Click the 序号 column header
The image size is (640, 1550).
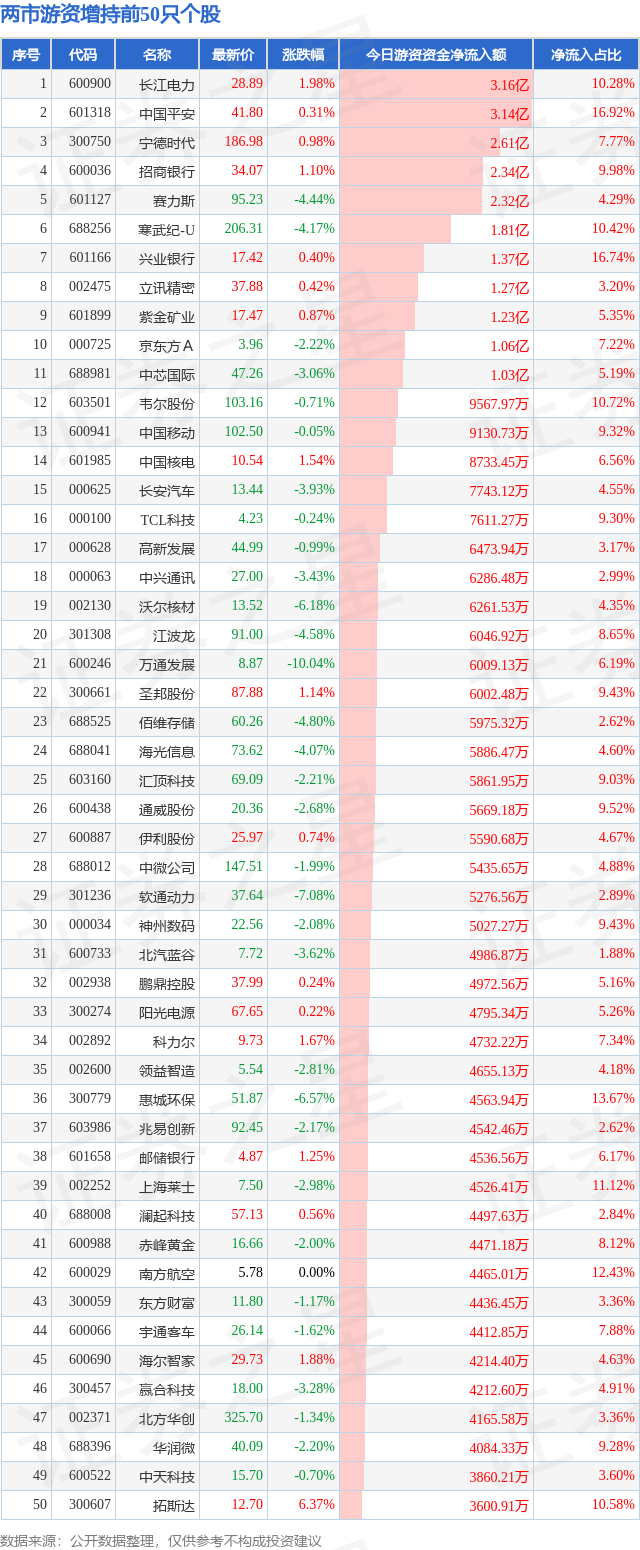click(26, 55)
